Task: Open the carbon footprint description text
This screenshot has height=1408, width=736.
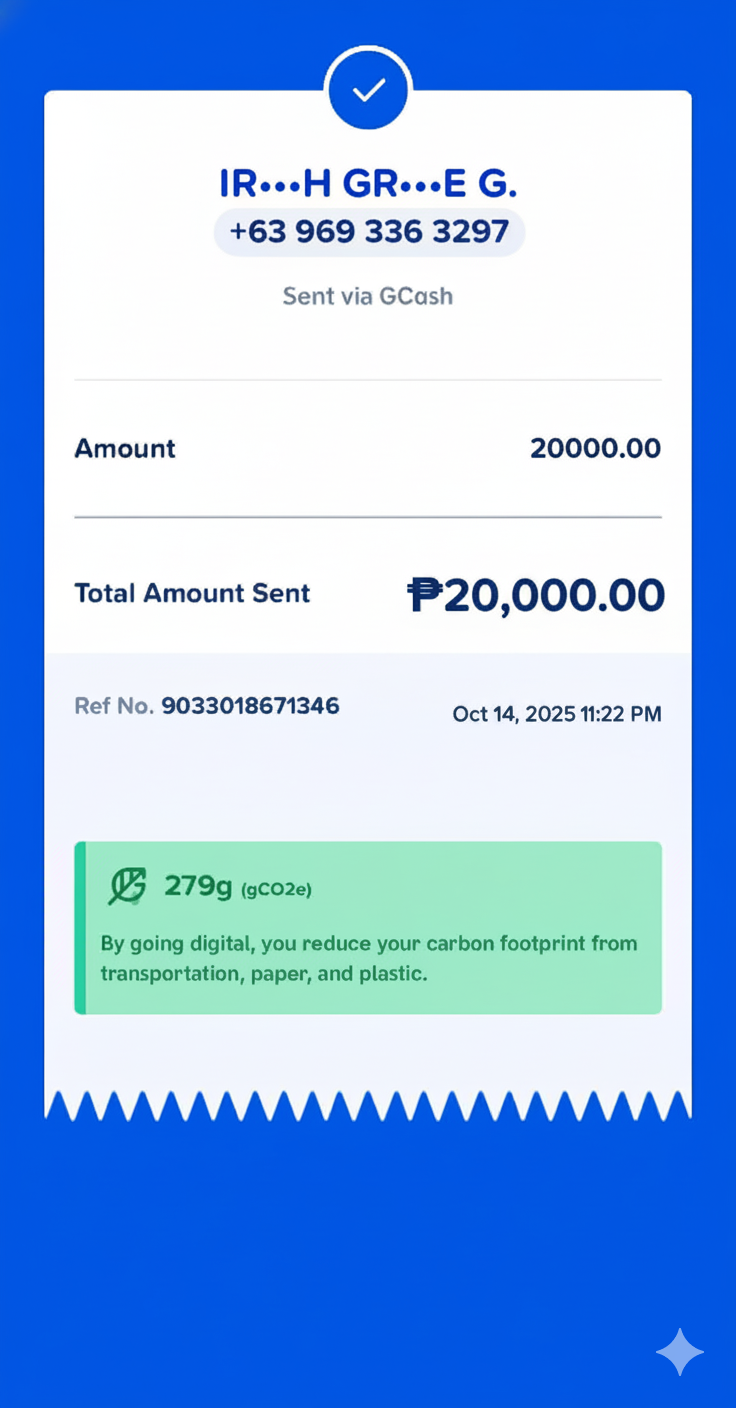Action: point(368,958)
